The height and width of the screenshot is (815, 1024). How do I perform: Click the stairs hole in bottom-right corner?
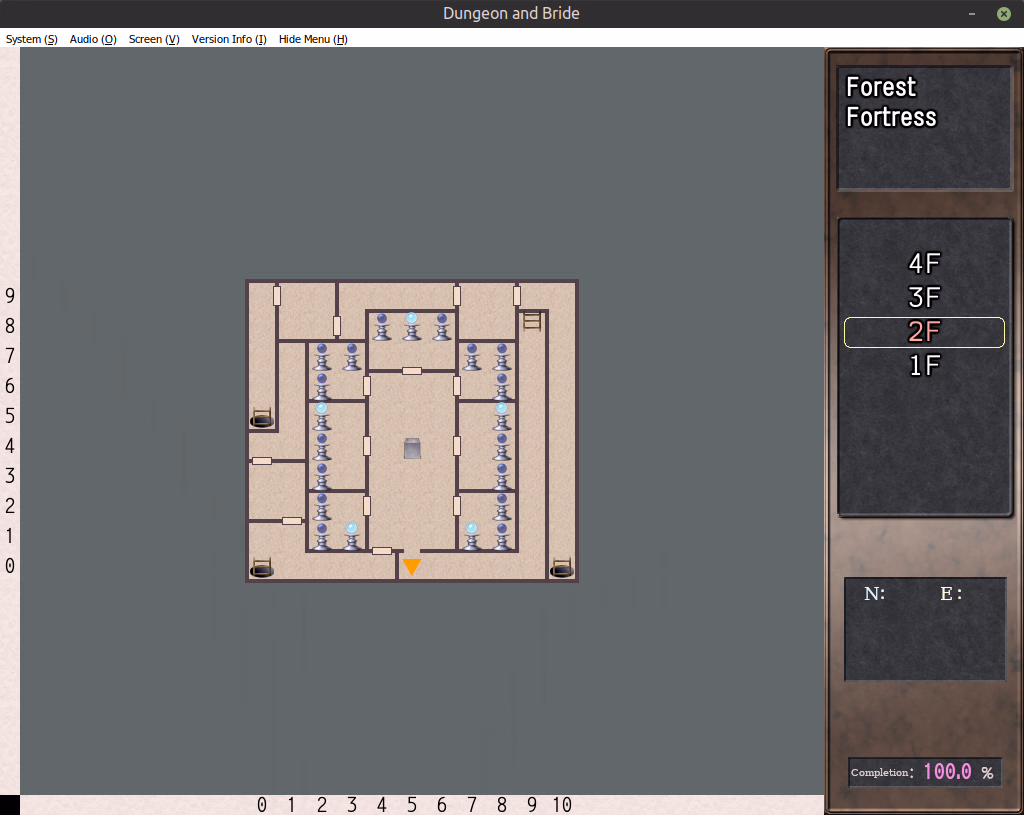(x=562, y=568)
